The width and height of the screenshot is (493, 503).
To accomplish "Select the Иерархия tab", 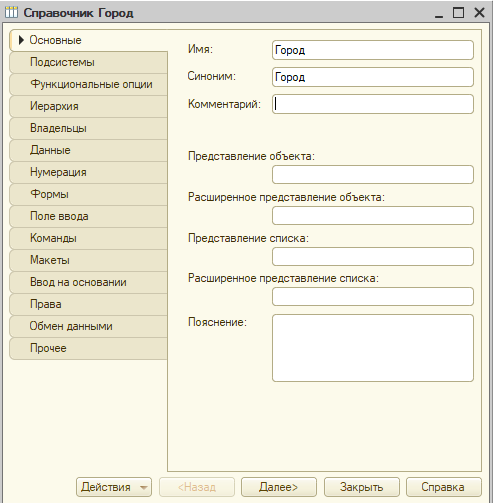I will (x=88, y=106).
